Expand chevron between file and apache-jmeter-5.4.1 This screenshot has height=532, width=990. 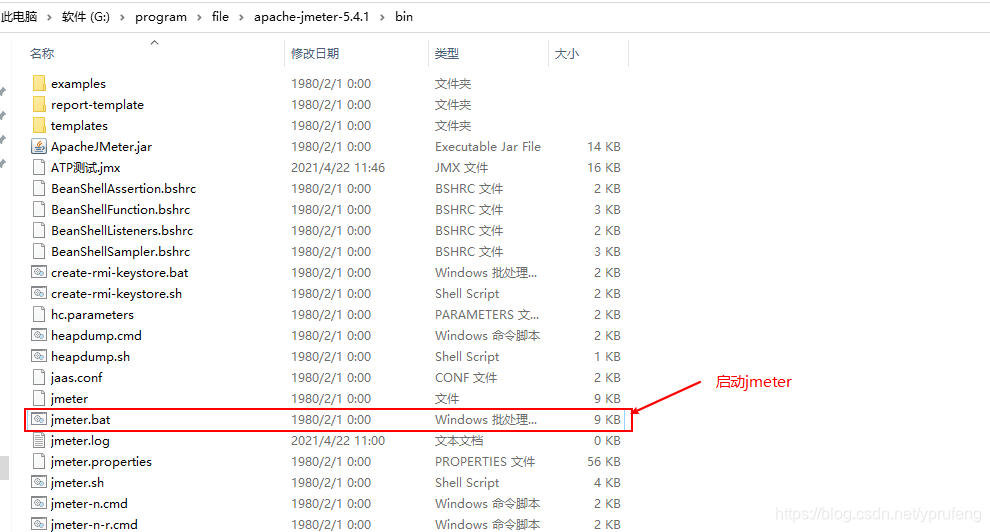(241, 17)
